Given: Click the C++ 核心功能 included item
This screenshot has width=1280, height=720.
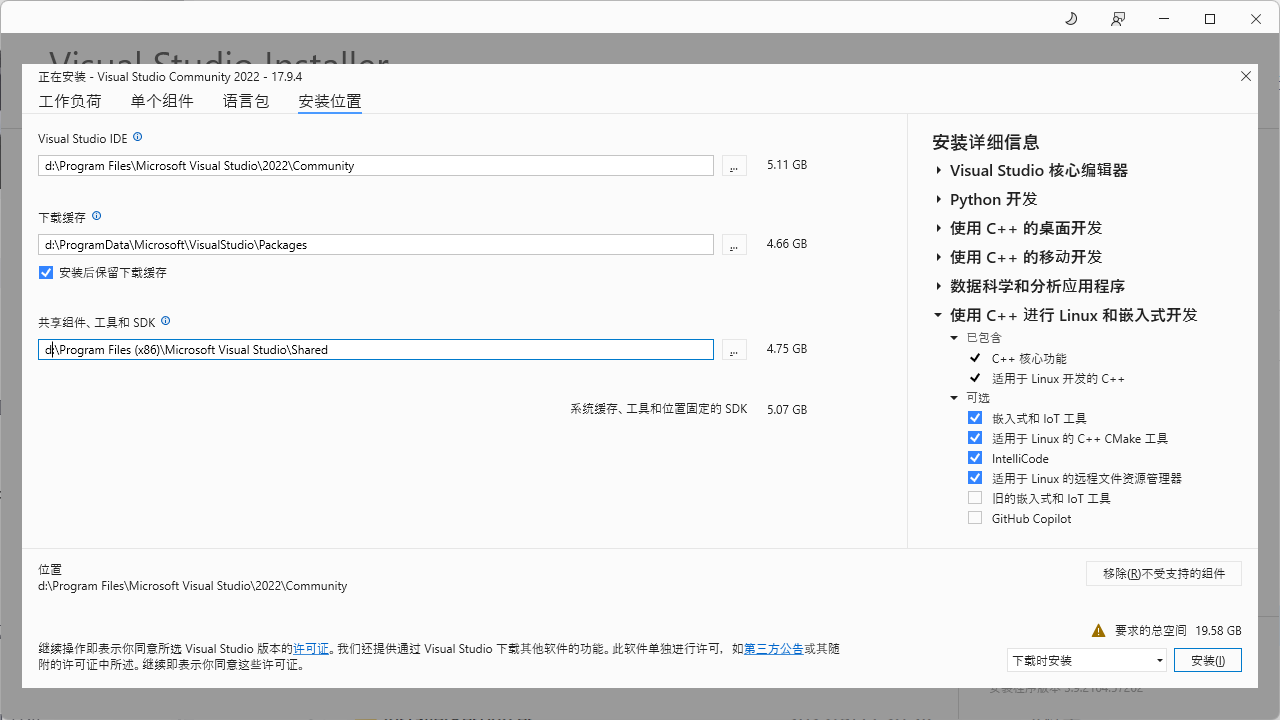Looking at the screenshot, I should pos(1029,358).
